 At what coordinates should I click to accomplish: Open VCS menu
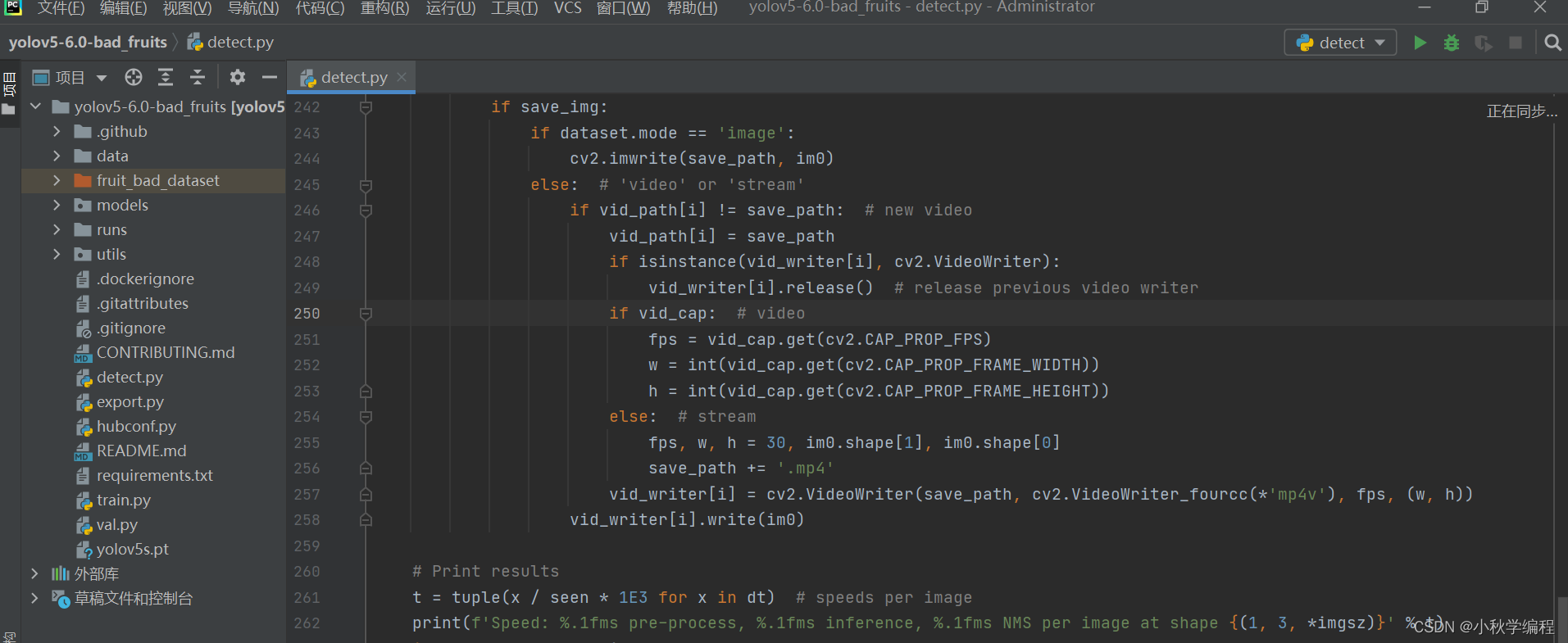tap(567, 8)
